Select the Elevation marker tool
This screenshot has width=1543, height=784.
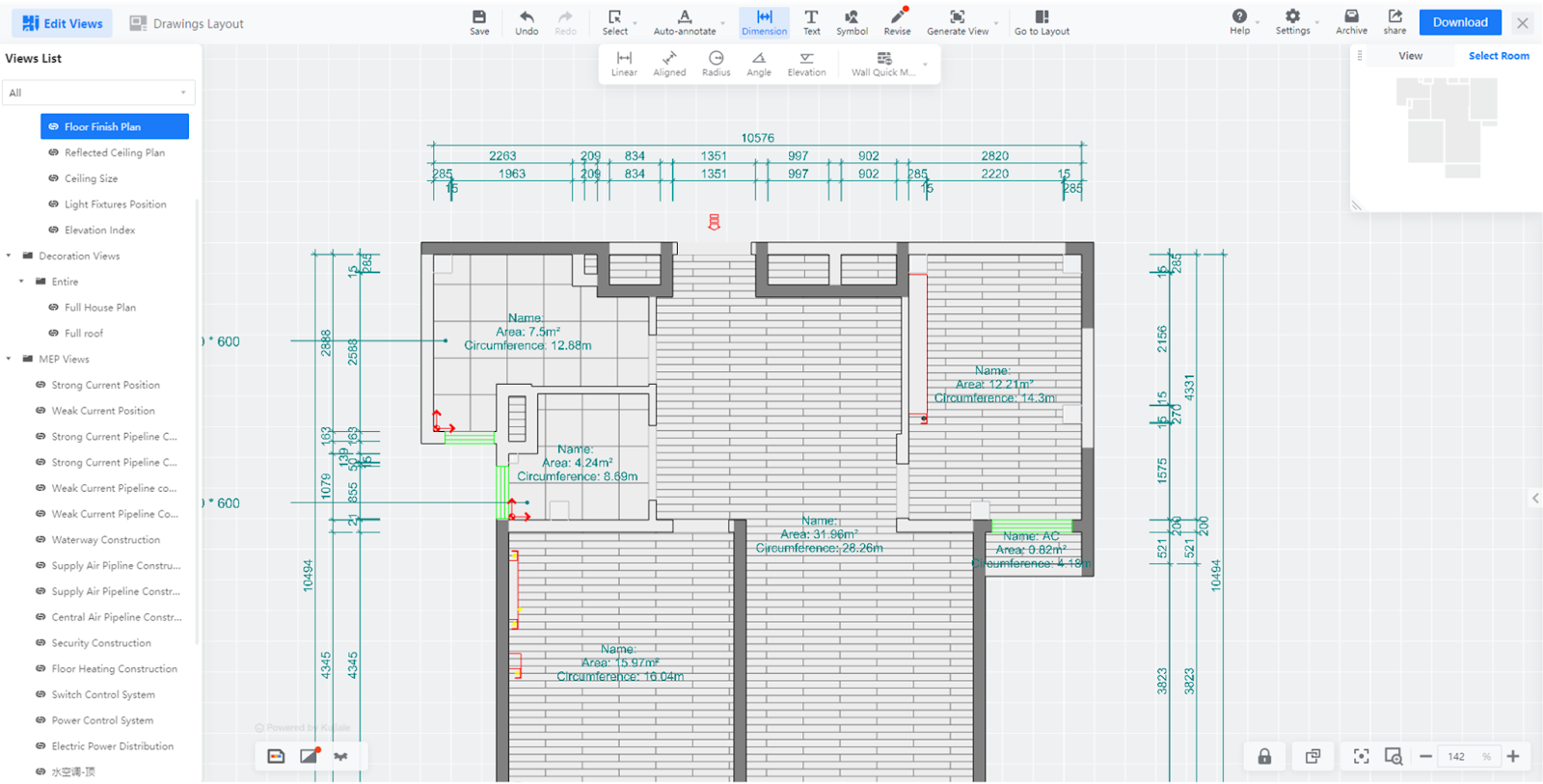[806, 64]
